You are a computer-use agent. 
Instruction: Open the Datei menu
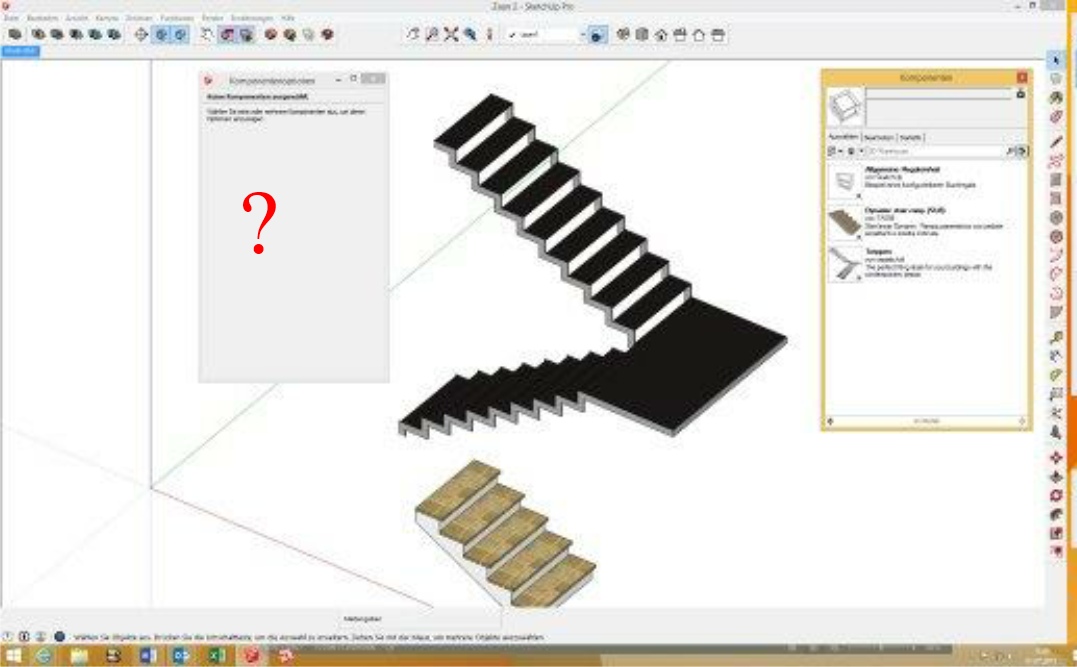click(12, 18)
